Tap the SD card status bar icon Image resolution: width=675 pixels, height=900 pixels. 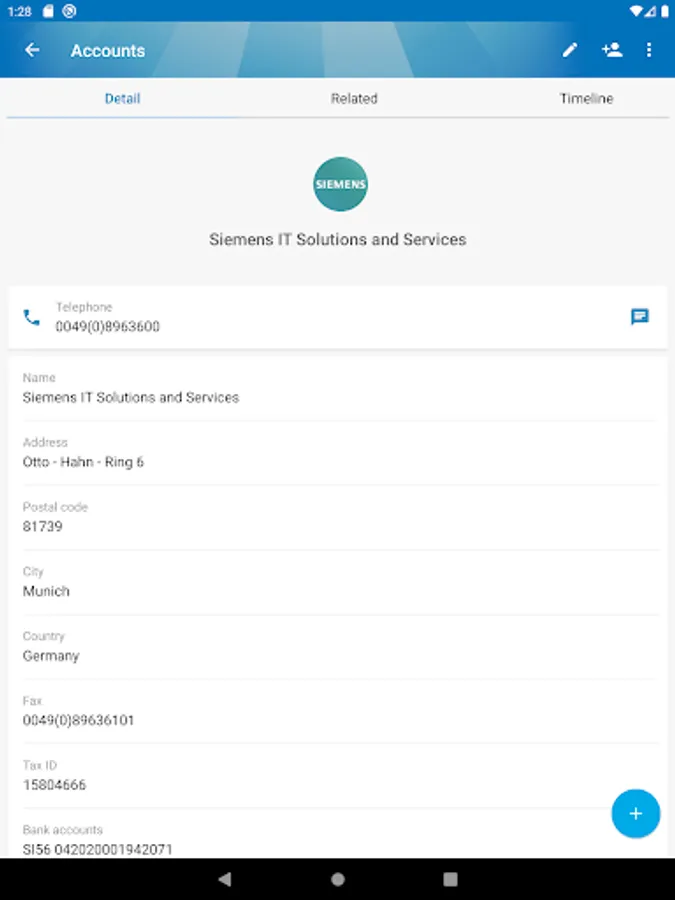pos(48,11)
